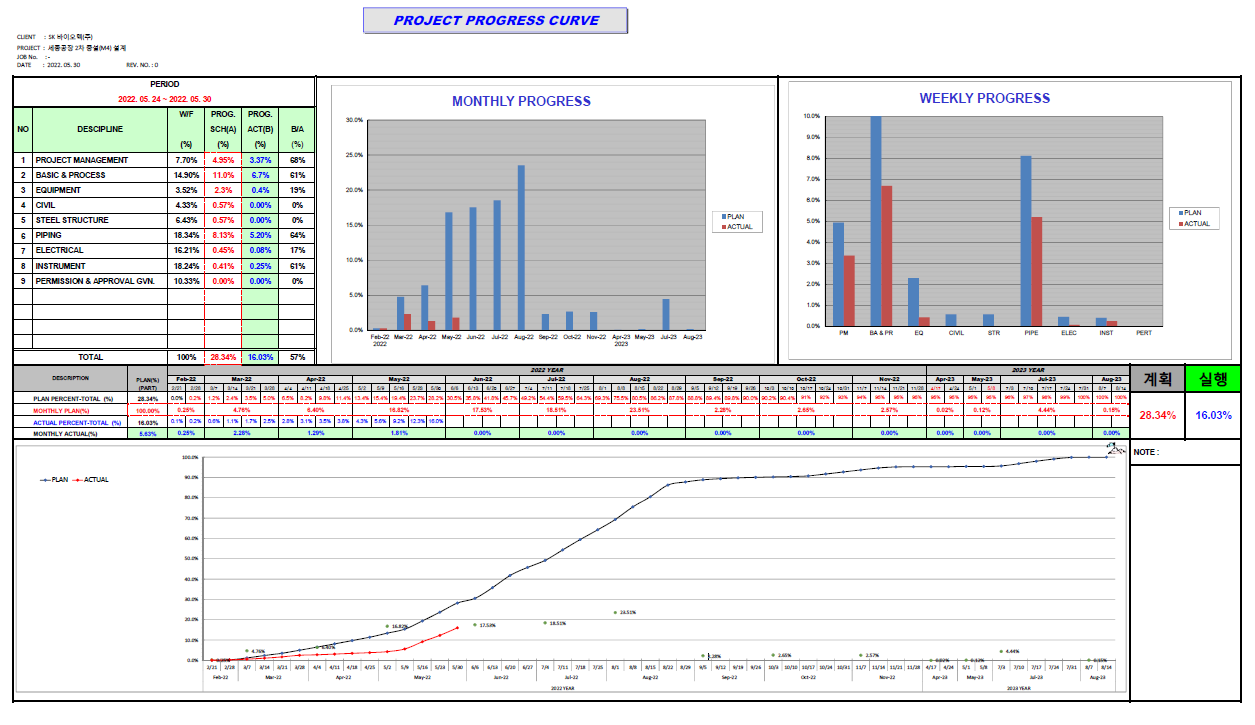
Task: Select the 실행 green header cell
Action: pos(1212,378)
